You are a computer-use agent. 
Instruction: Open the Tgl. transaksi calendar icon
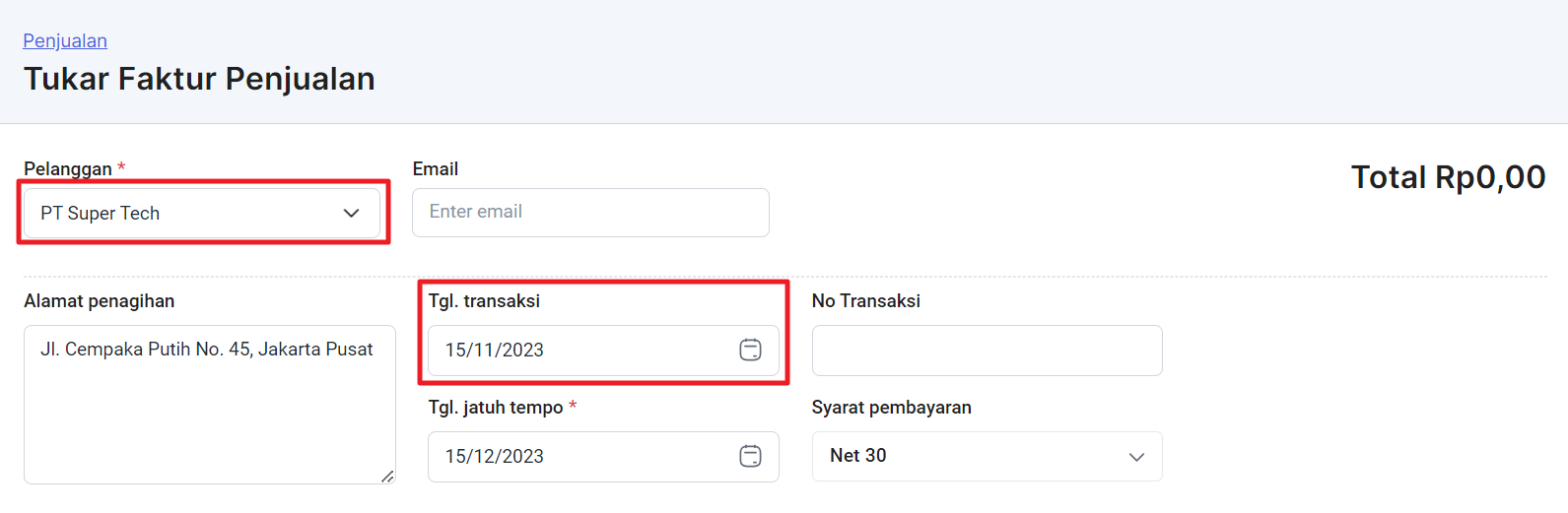click(x=750, y=350)
